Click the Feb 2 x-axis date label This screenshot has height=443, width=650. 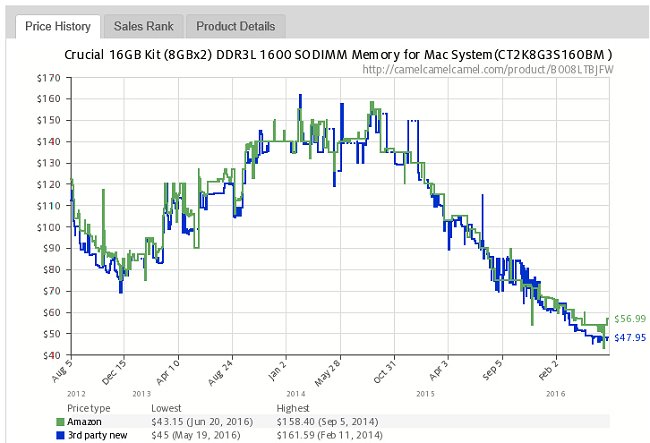click(x=547, y=370)
